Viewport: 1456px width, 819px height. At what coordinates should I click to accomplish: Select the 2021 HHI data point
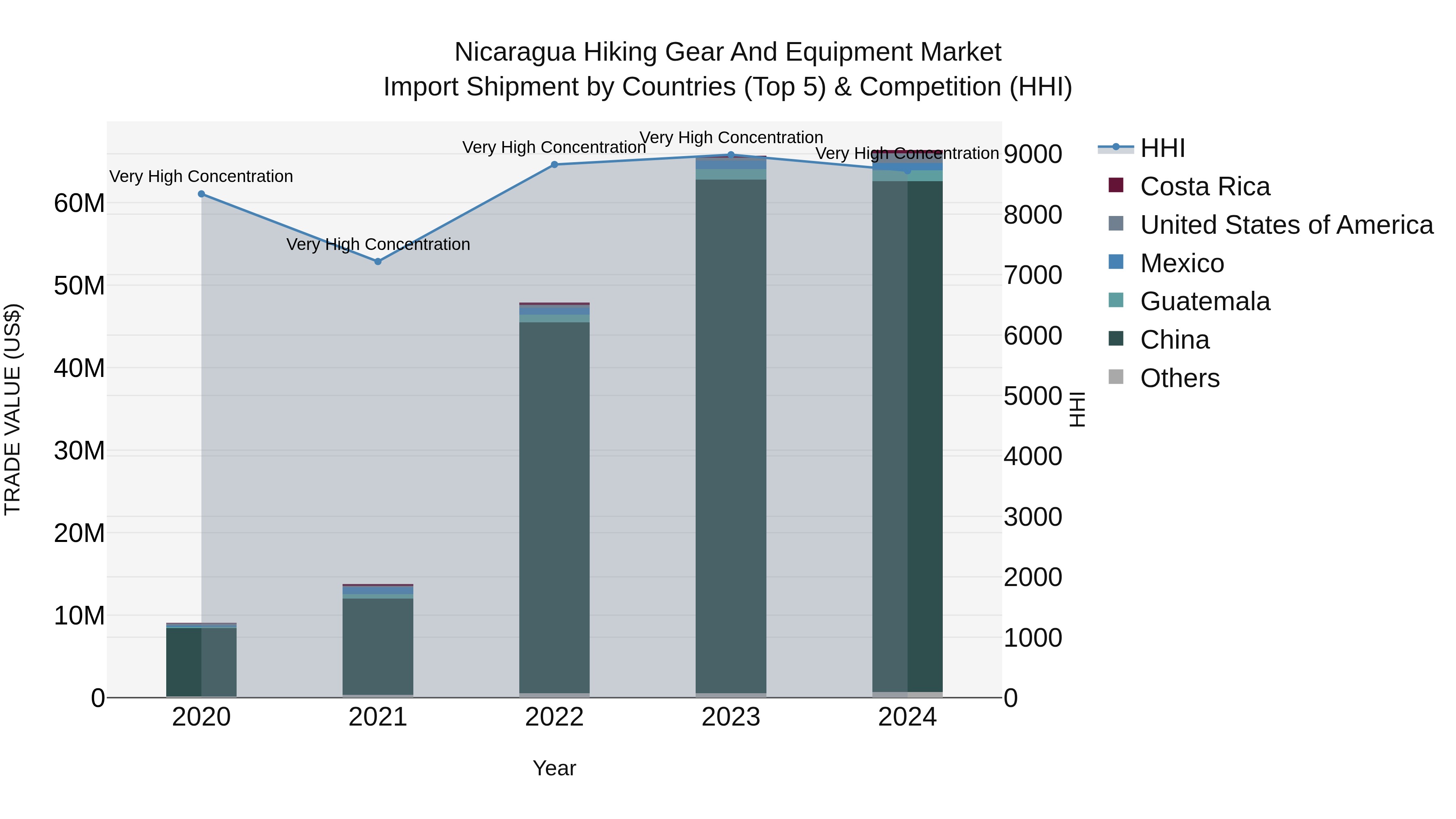378,261
